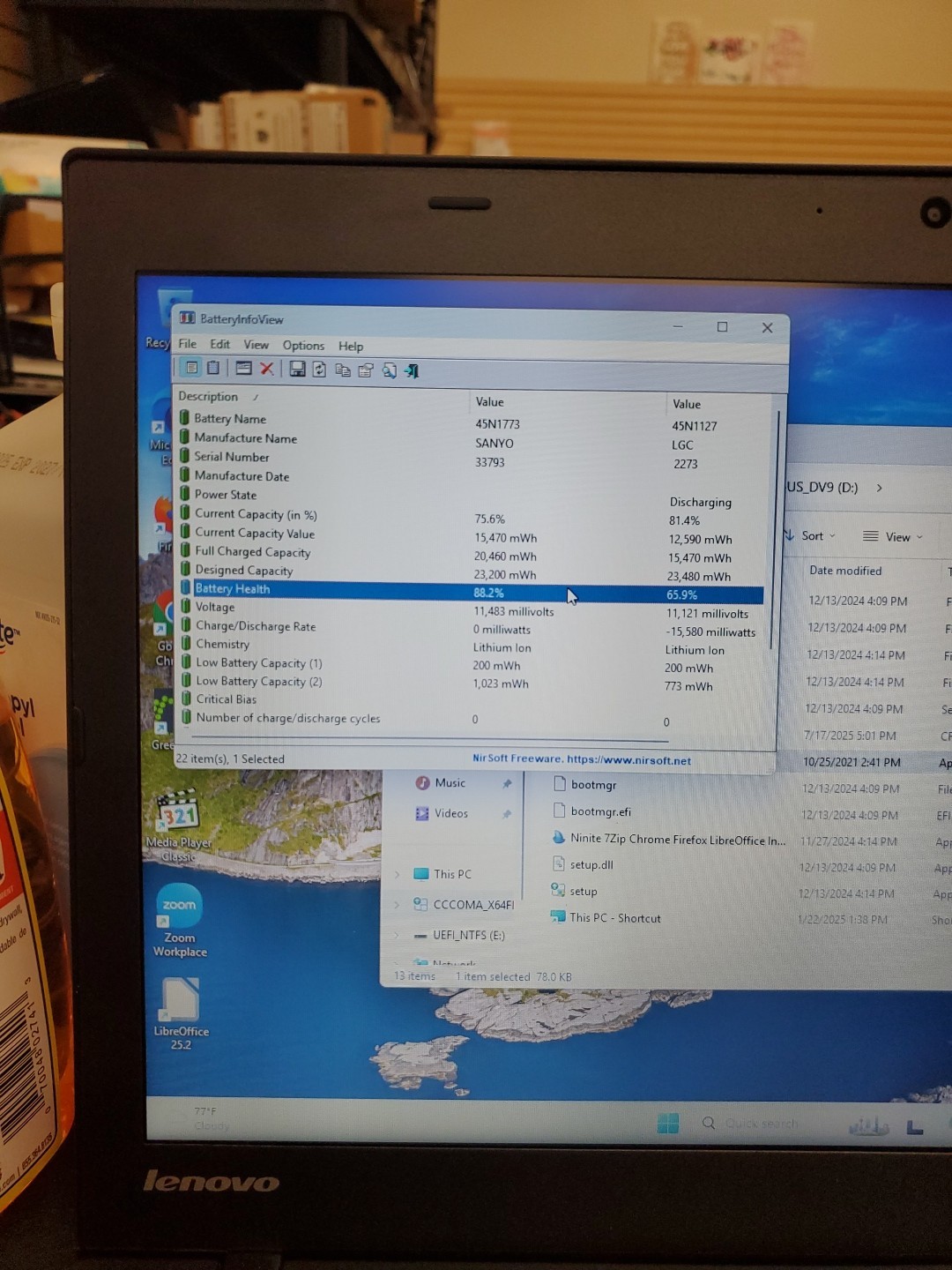Click the Exit toolbar icon in BatteryInfoView
Screen dimensions: 952x1270
pyautogui.click(x=412, y=371)
